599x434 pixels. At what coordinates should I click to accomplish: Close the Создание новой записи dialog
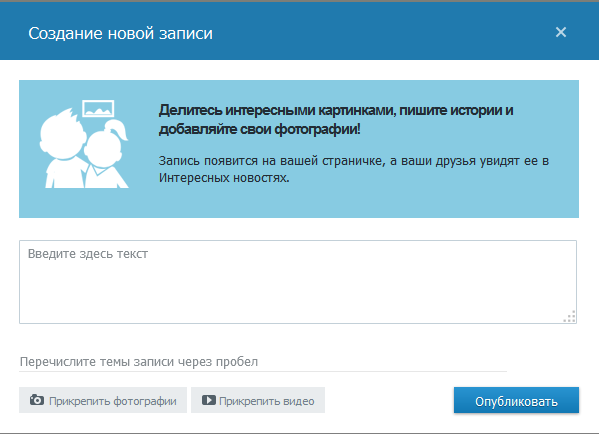pos(560,32)
